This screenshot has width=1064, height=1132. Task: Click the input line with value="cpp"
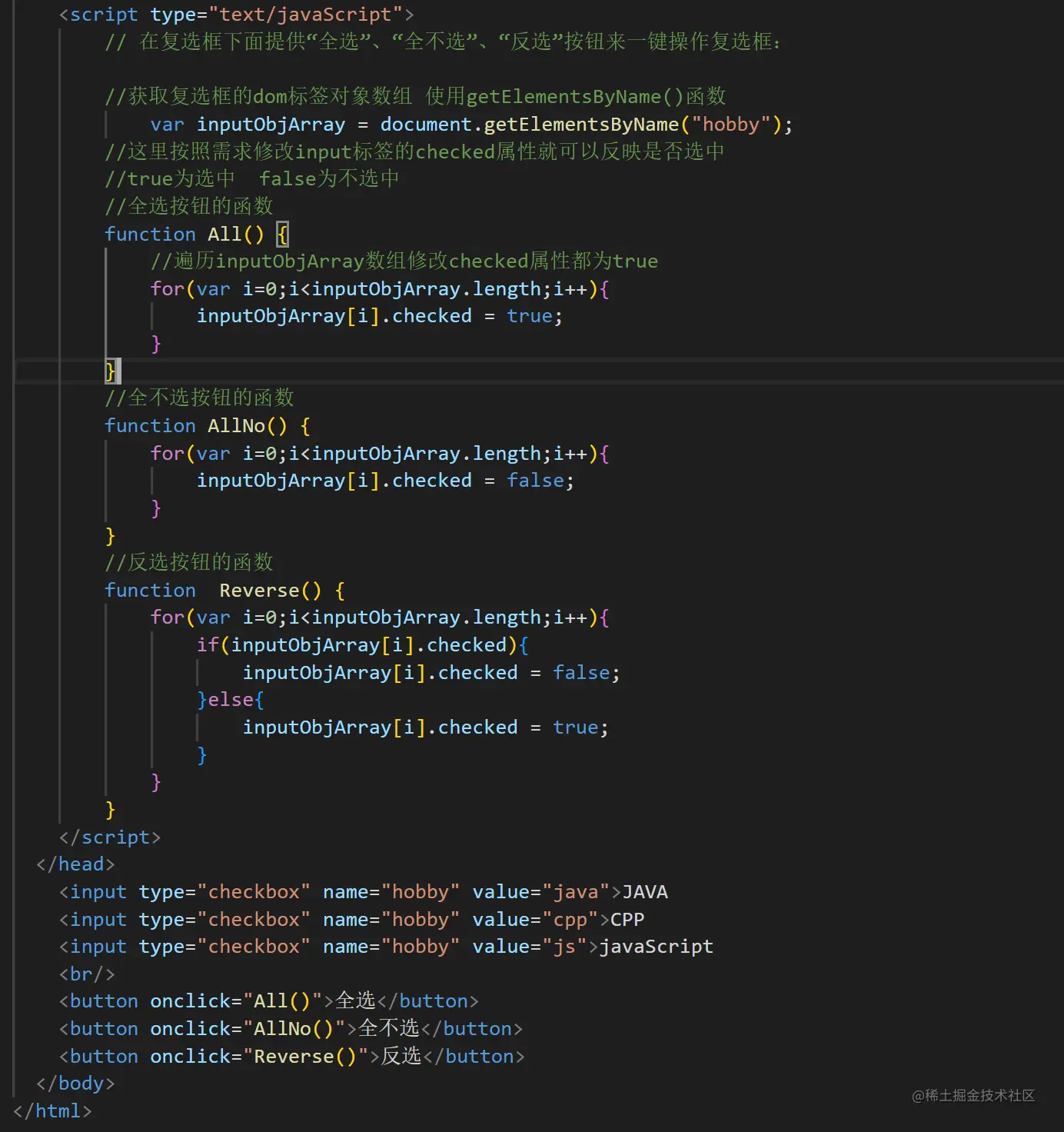(x=352, y=920)
